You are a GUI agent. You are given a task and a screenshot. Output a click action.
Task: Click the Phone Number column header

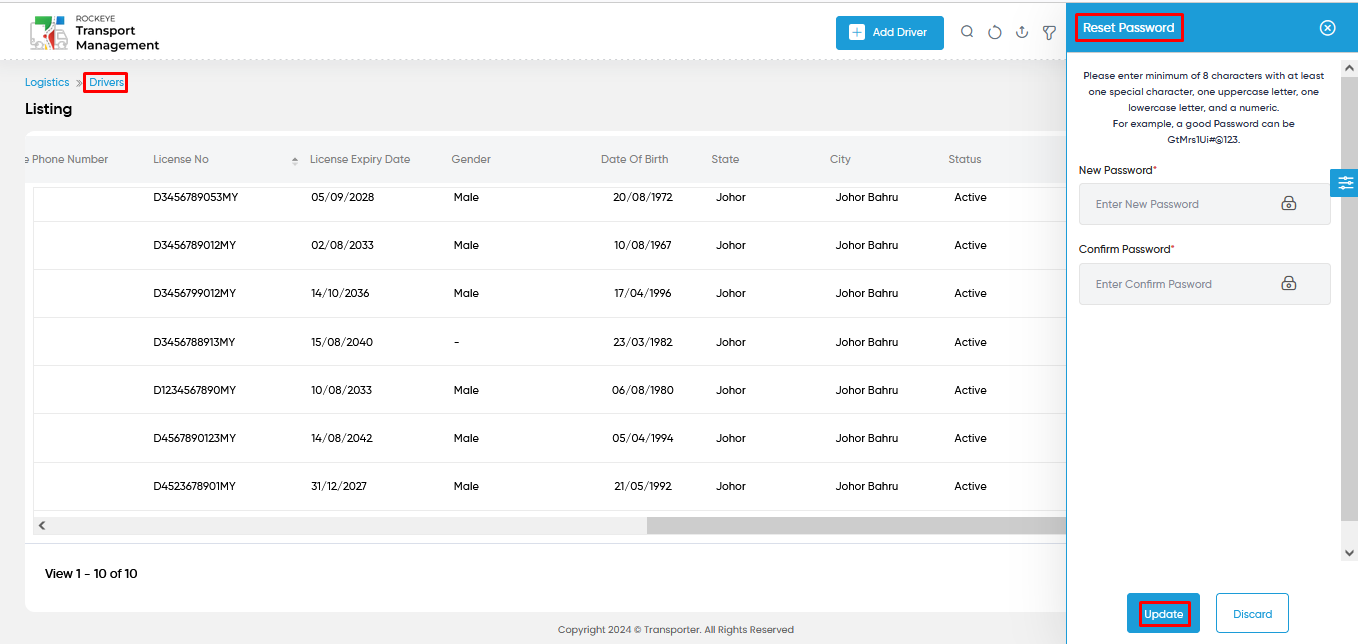coord(66,160)
